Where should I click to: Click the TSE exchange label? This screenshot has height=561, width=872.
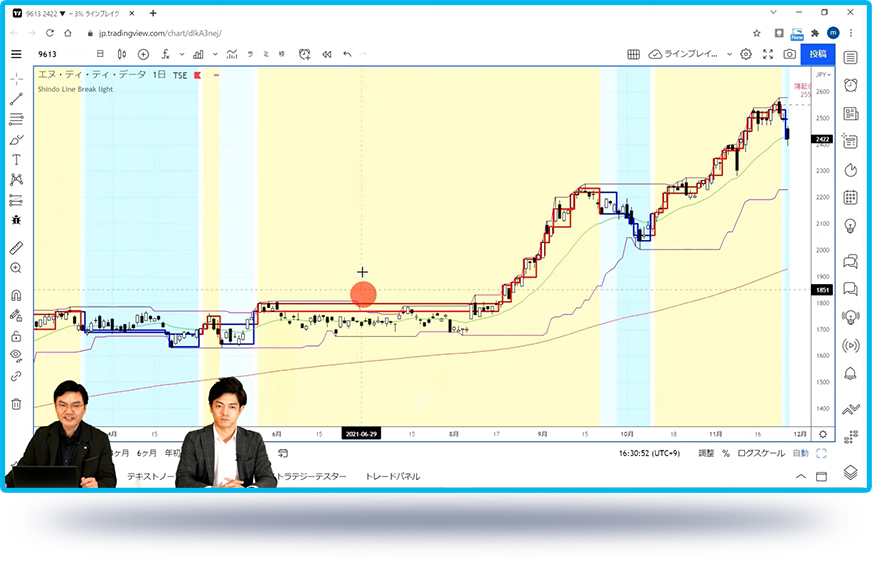click(180, 75)
